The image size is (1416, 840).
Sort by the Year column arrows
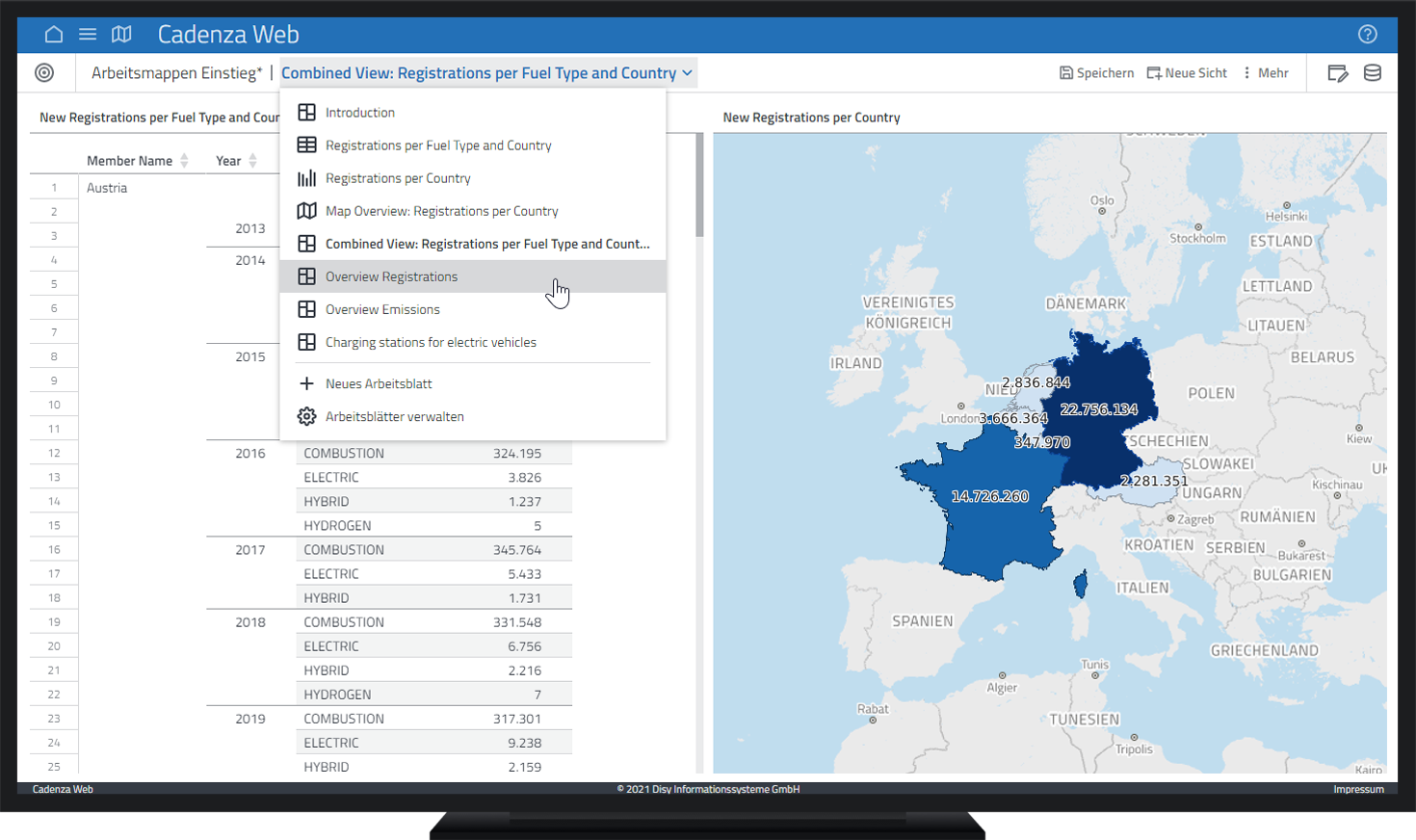point(252,161)
